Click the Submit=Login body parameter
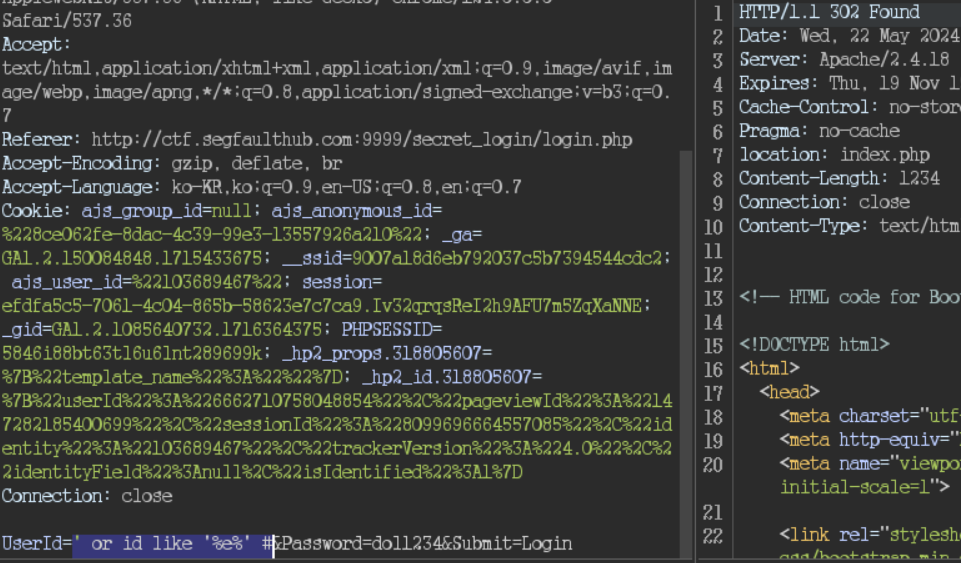 point(512,543)
